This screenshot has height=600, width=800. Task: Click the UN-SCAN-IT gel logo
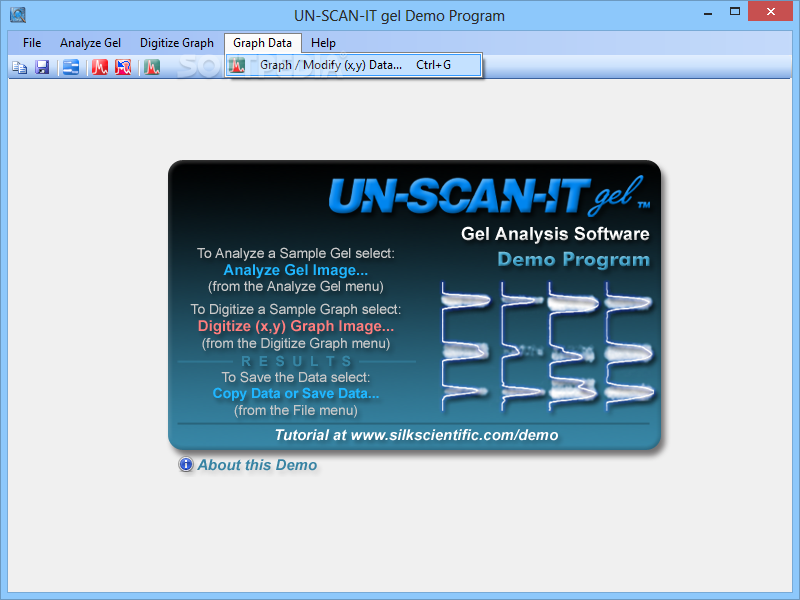pos(489,196)
